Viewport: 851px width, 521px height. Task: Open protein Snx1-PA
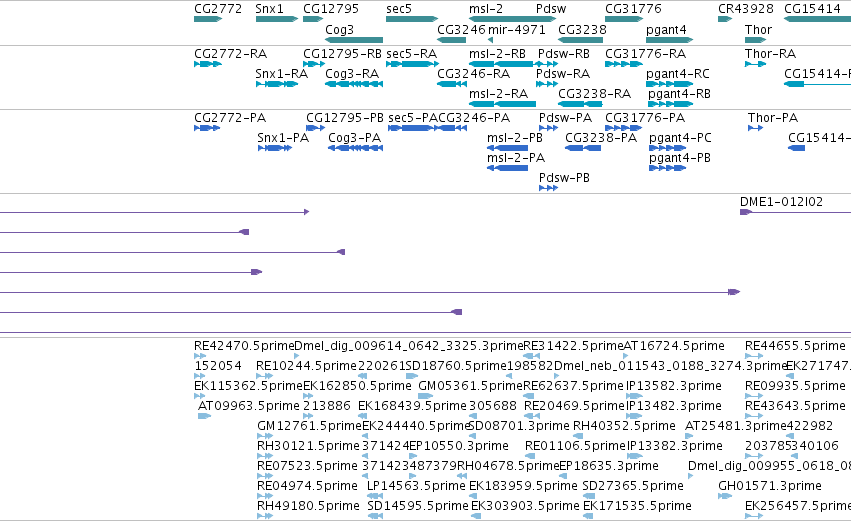coord(283,138)
